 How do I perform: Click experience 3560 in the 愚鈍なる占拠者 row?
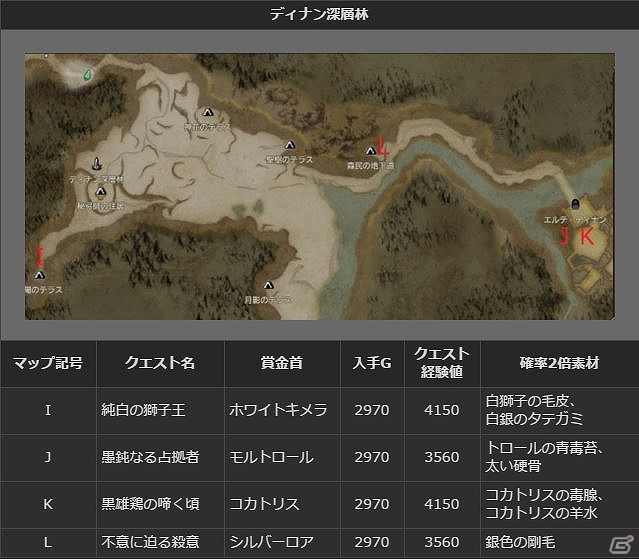pyautogui.click(x=442, y=457)
